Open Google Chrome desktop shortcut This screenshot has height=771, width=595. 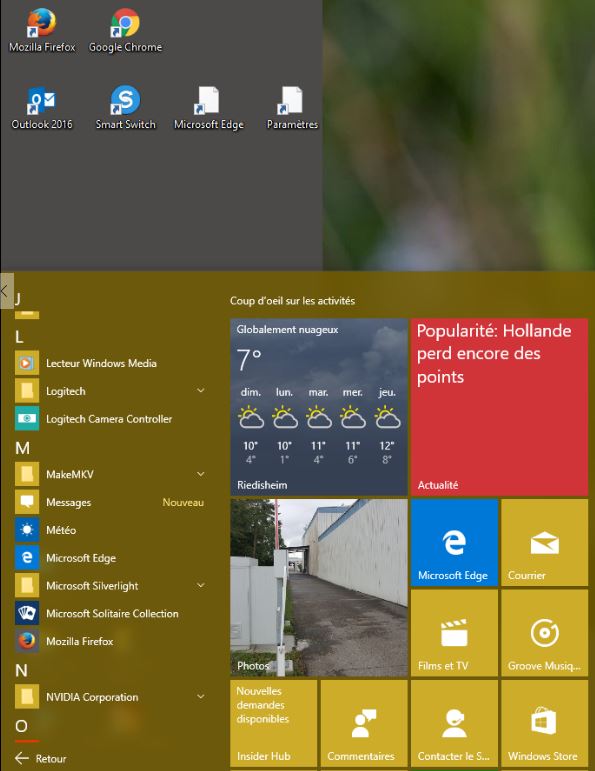pos(125,30)
